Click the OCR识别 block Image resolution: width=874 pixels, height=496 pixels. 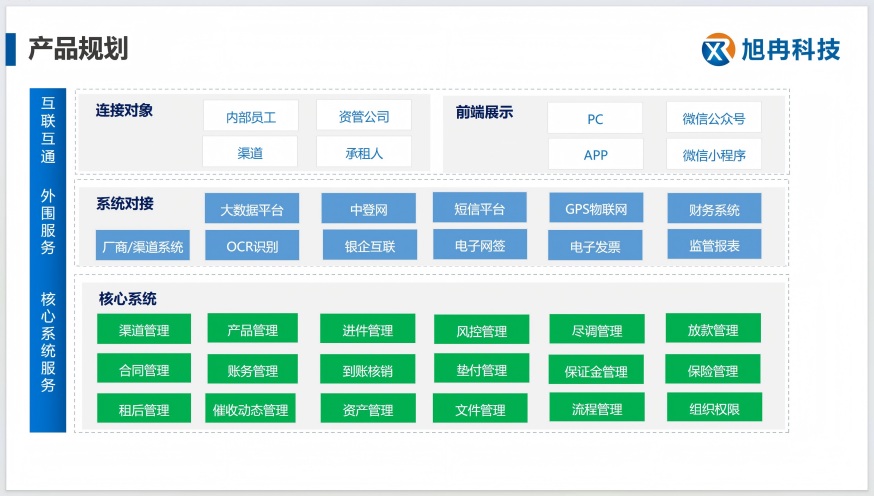(x=252, y=245)
